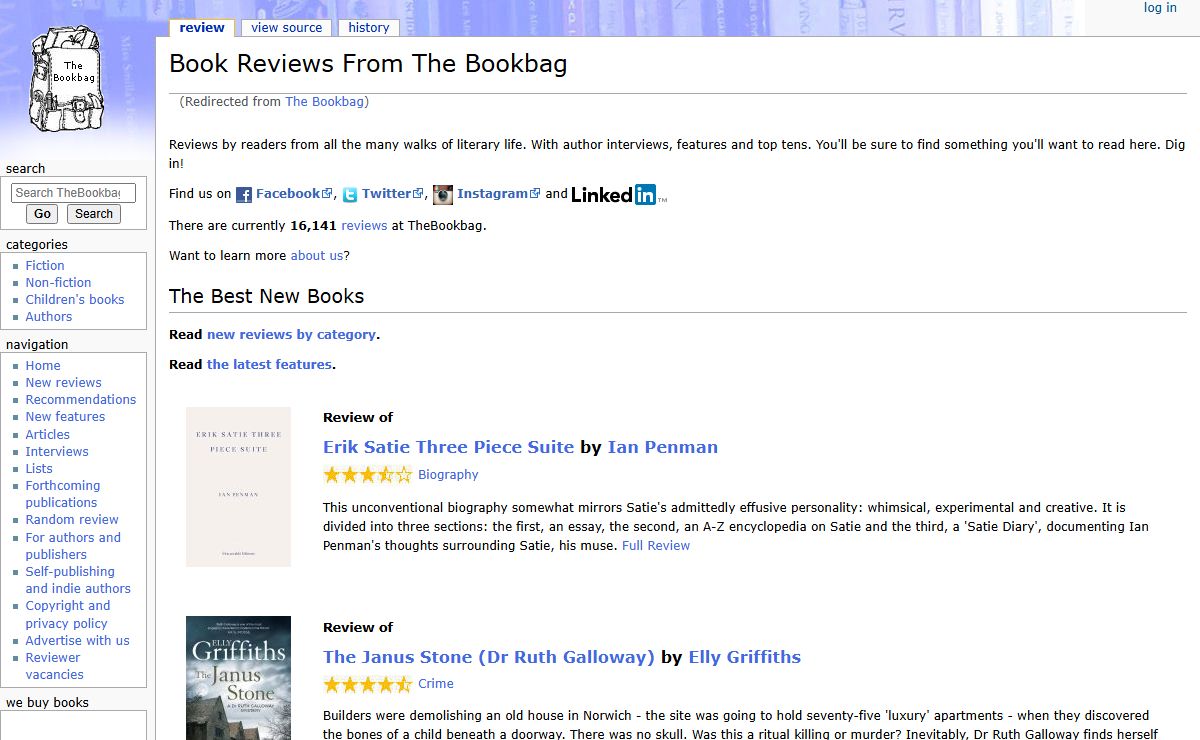Viewport: 1200px width, 740px height.
Task: Click the Erik Satie star rating
Action: pos(367,475)
